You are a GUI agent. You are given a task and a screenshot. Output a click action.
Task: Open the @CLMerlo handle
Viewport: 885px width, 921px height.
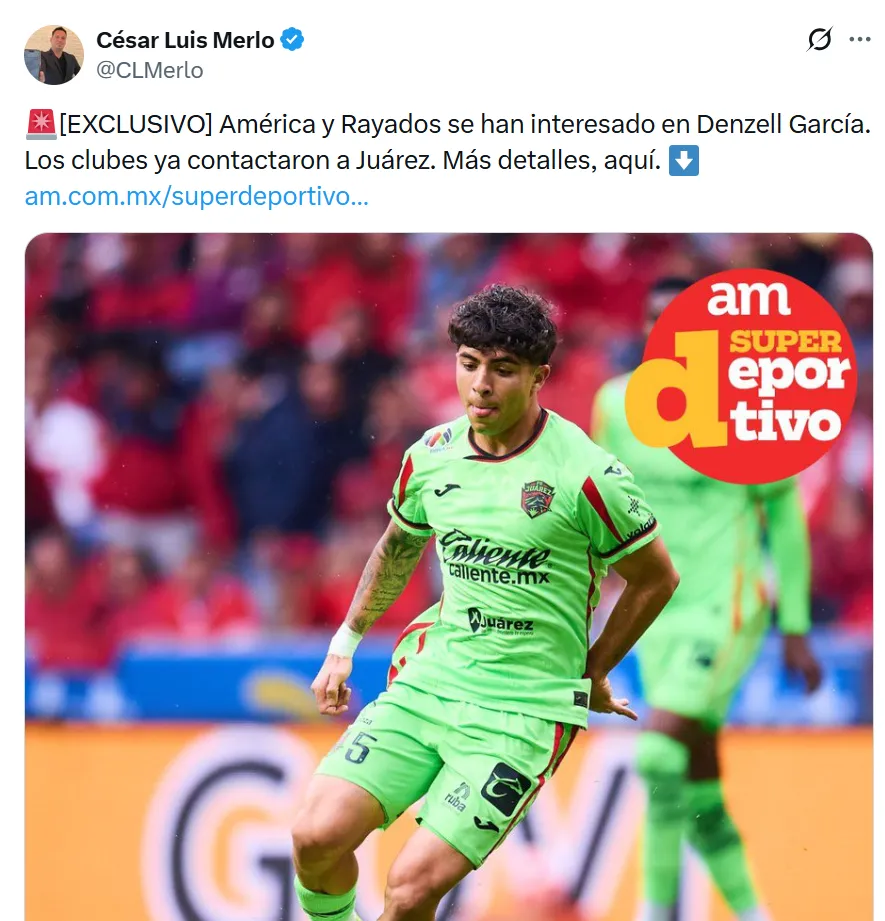[x=150, y=70]
